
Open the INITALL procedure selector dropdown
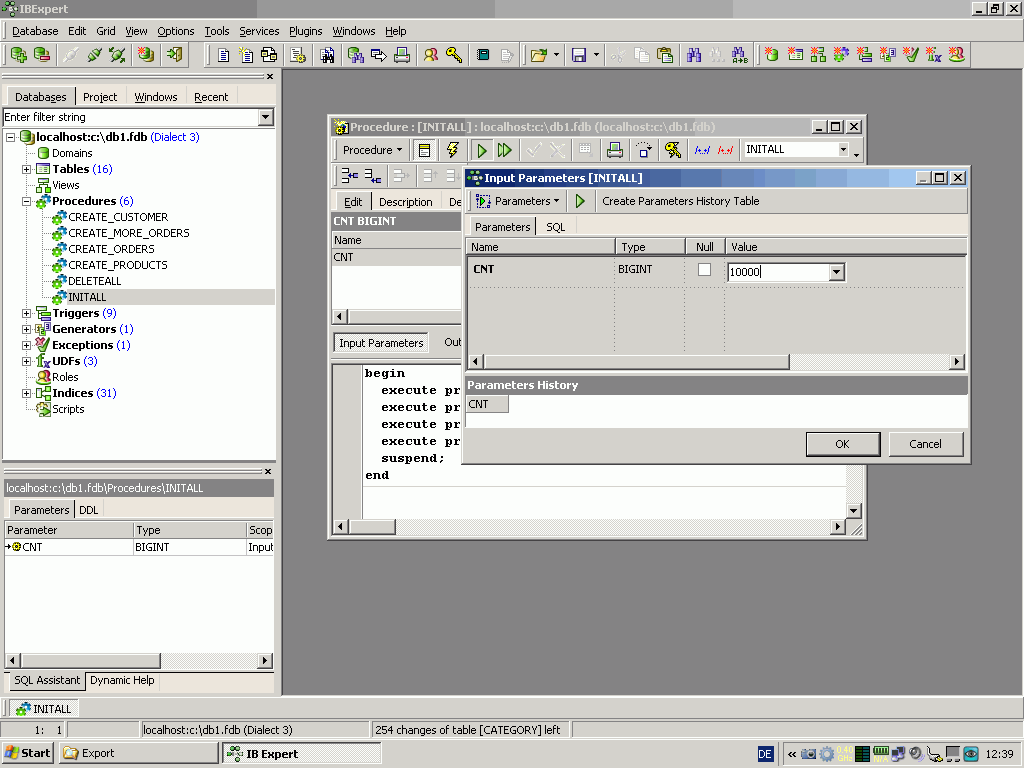tap(843, 150)
